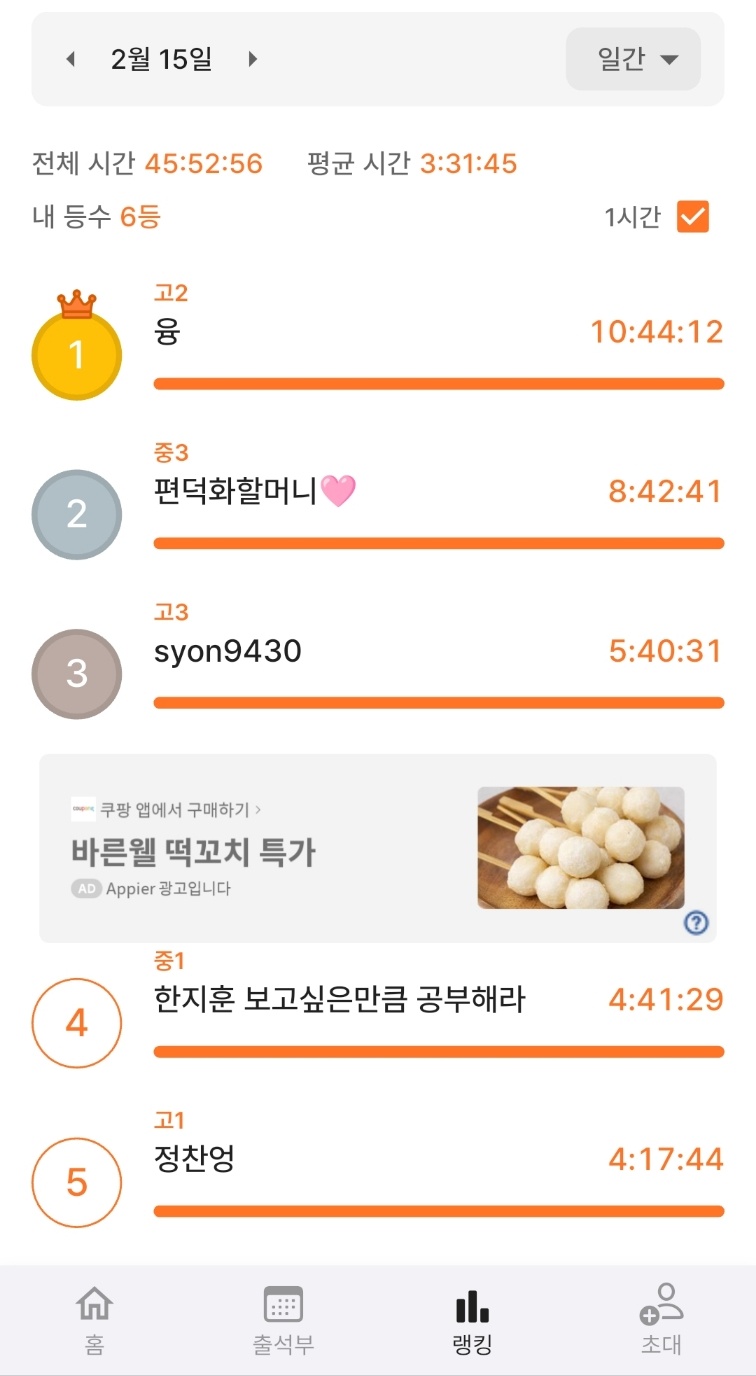The width and height of the screenshot is (756, 1376).
Task: Click the ad info question mark icon
Action: tap(696, 923)
